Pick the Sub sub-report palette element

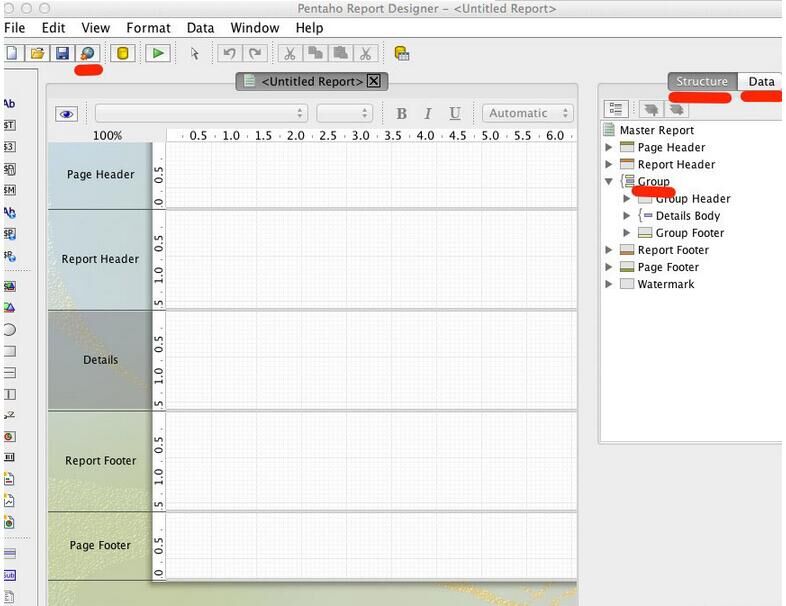click(x=9, y=575)
